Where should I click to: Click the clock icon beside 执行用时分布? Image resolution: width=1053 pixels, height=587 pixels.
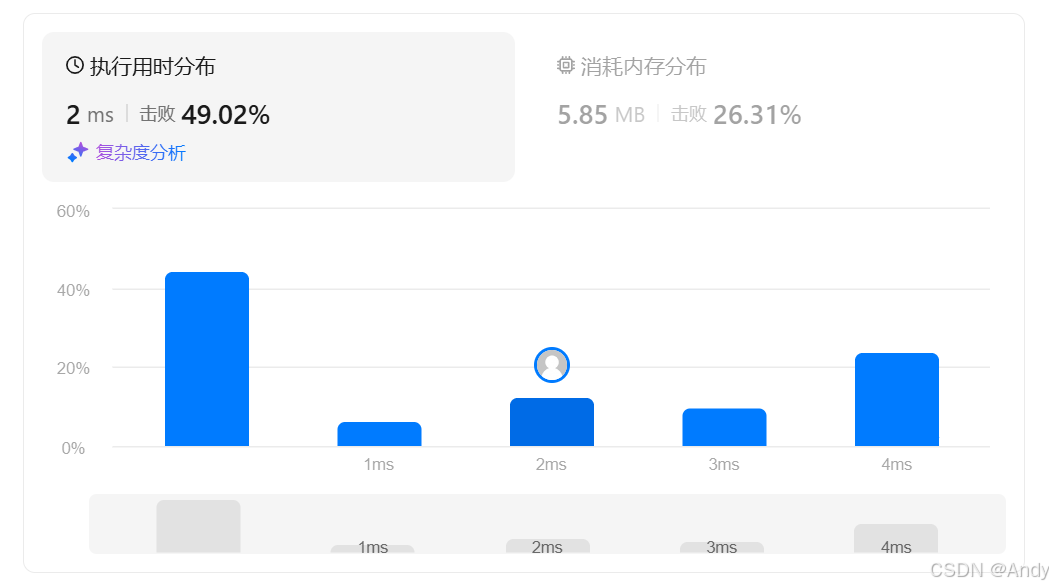[75, 66]
